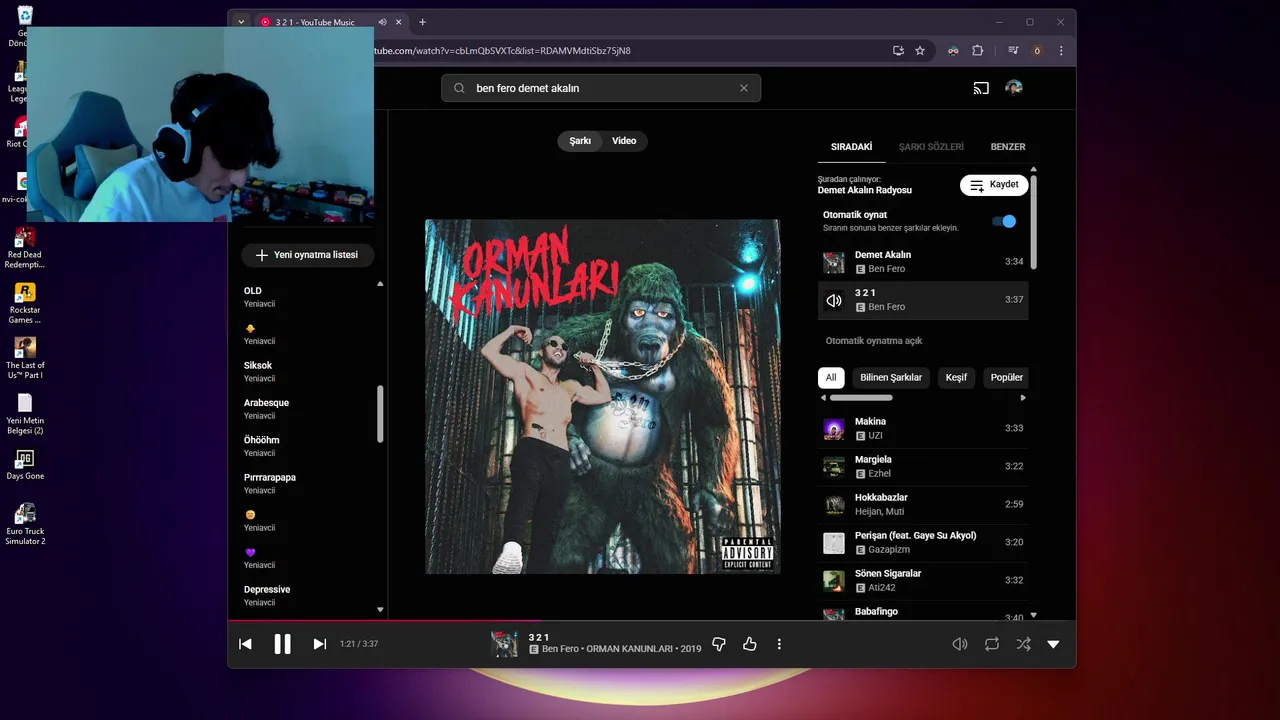Open Rockstar Games desktop shortcut
1280x720 pixels.
[x=25, y=303]
